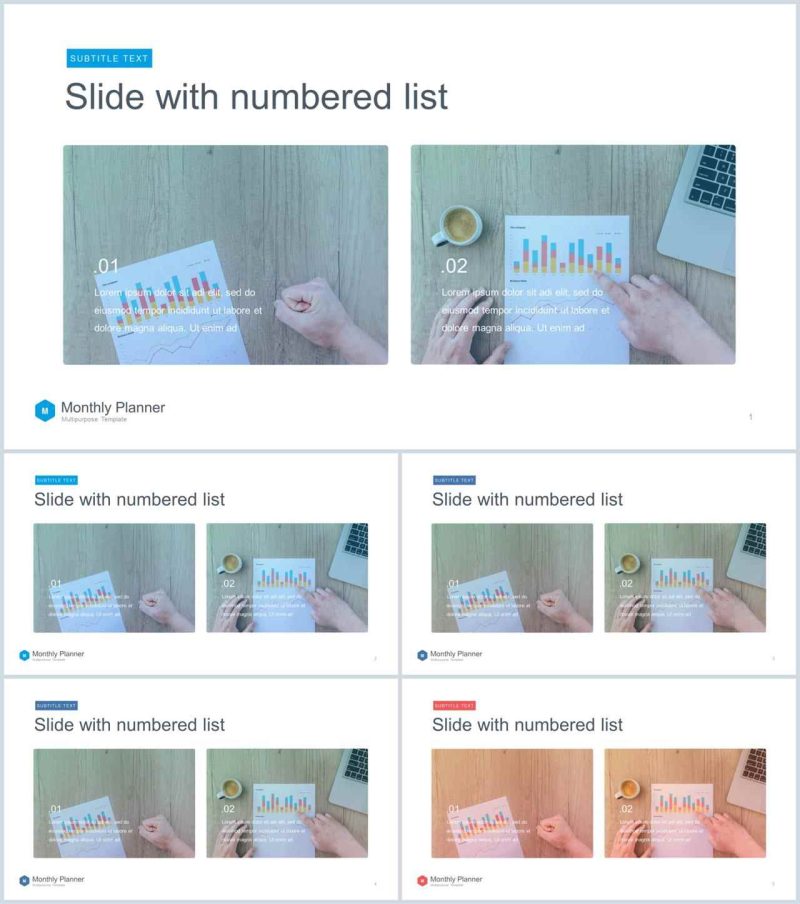Select the middle-left slide's title text
The height and width of the screenshot is (904, 800).
click(129, 499)
